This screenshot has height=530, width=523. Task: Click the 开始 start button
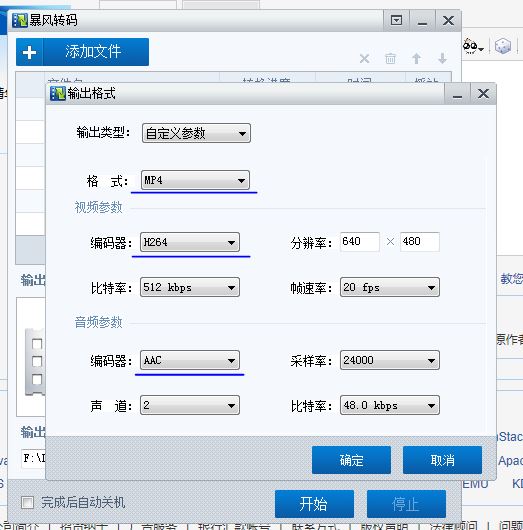(314, 504)
